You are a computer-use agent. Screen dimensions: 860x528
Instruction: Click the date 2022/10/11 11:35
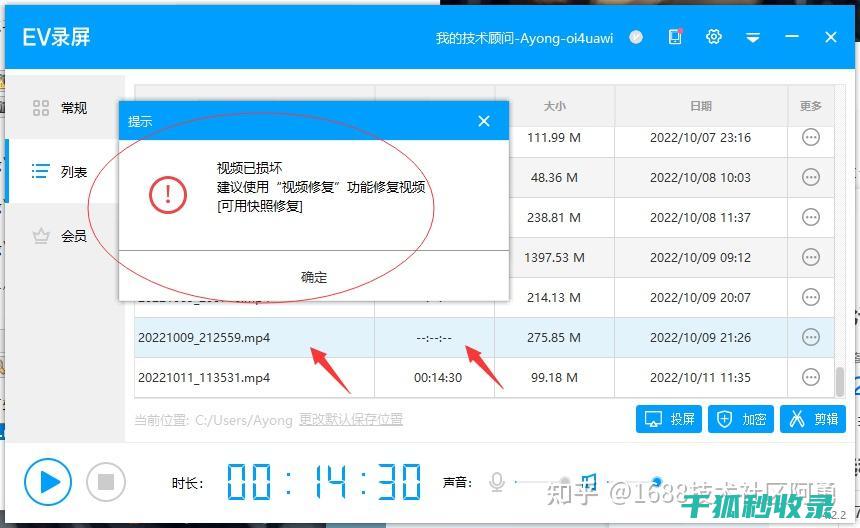[700, 378]
